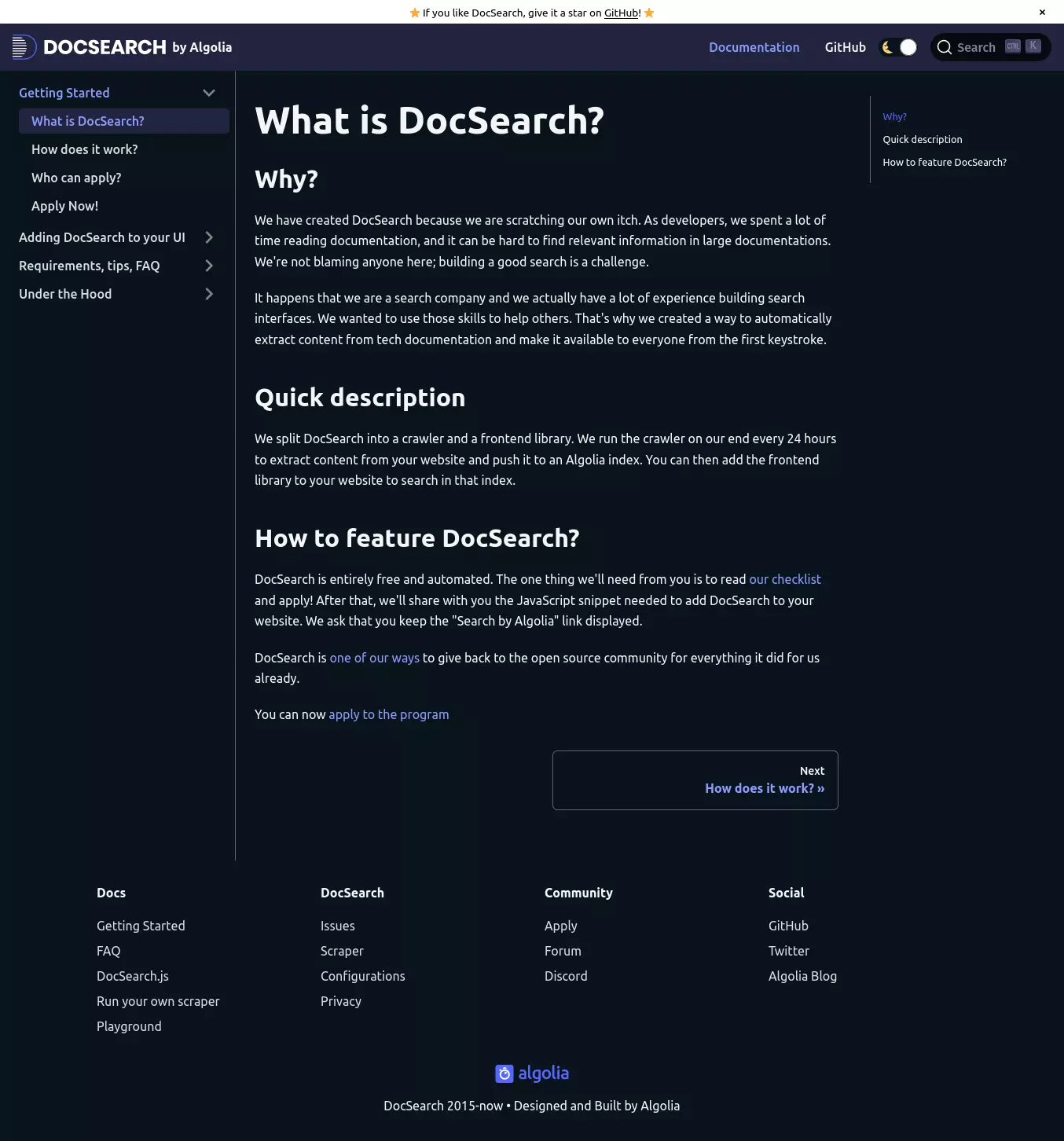Toggle dark mode switch

pyautogui.click(x=898, y=47)
